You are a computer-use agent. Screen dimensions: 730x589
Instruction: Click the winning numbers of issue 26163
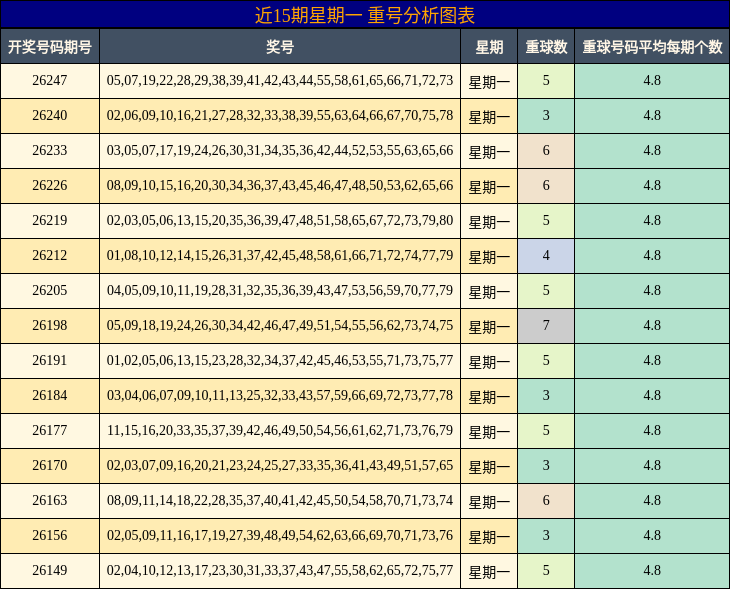click(x=280, y=501)
